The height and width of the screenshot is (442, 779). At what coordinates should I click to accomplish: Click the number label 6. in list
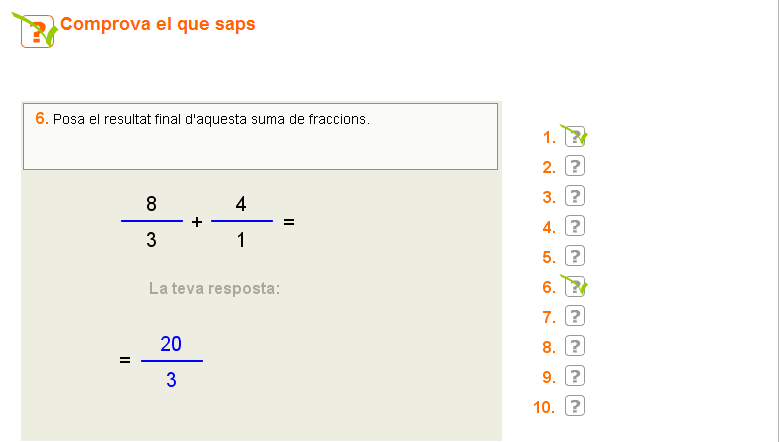pos(549,288)
